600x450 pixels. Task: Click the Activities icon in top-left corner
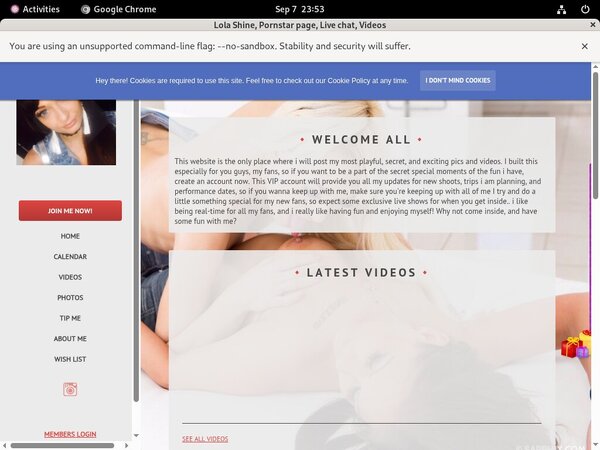click(14, 9)
